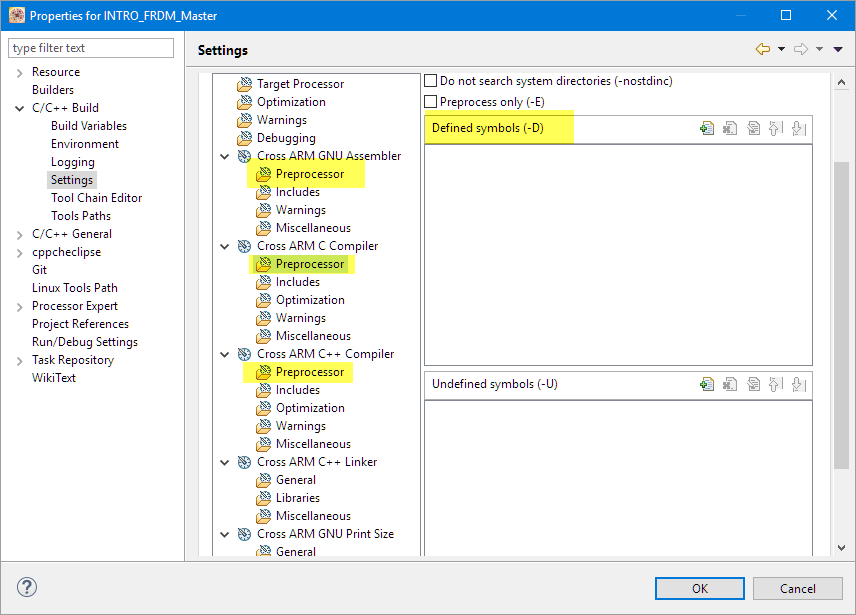Select Tool Chain Editor in sidebar
The image size is (856, 615).
(96, 198)
